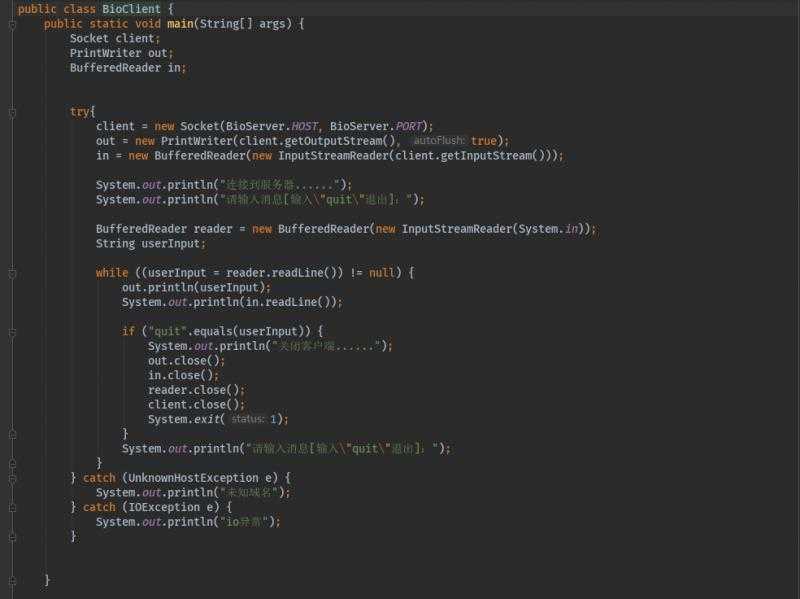Click 'out.println(userInput);' line
Screen dimensions: 800x599
pyautogui.click(x=196, y=288)
